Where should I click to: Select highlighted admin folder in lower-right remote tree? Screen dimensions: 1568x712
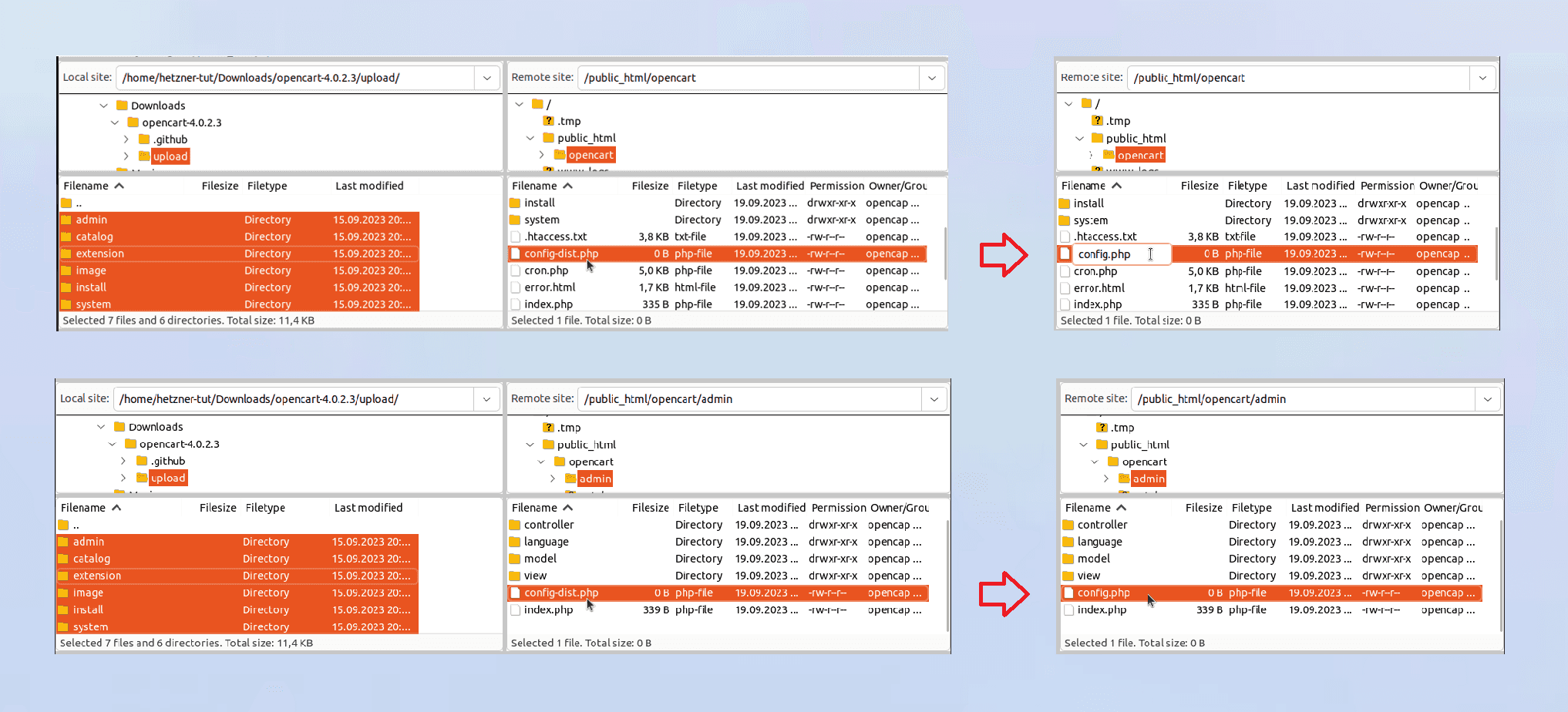click(1148, 479)
